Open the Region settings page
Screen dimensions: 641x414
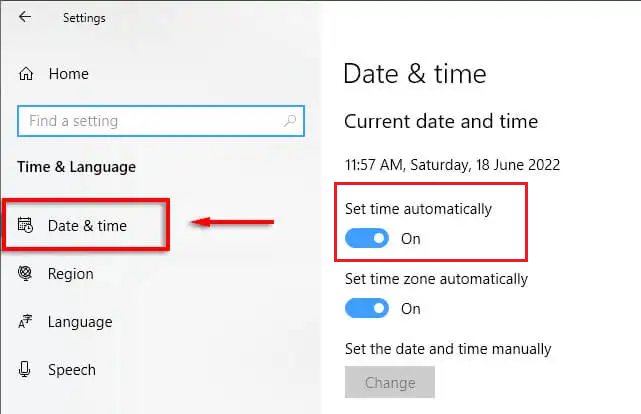coord(70,274)
